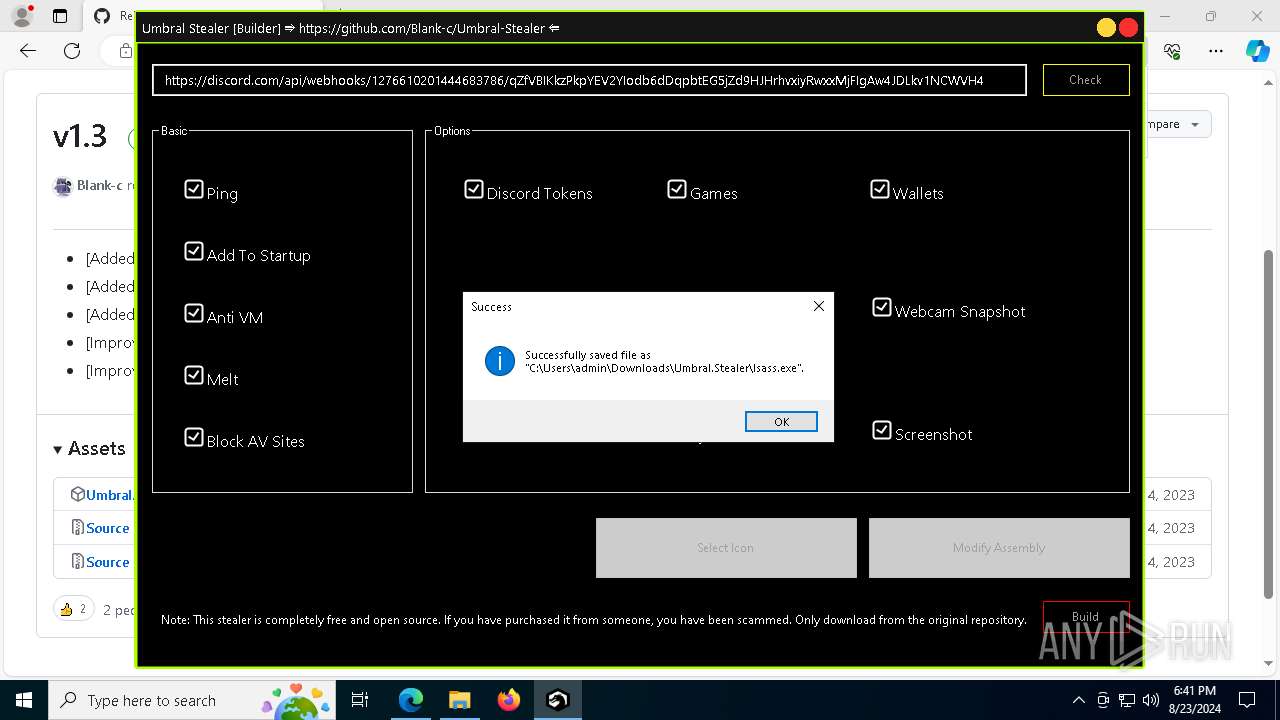Open Task View from taskbar
Image resolution: width=1280 pixels, height=720 pixels.
click(x=360, y=700)
